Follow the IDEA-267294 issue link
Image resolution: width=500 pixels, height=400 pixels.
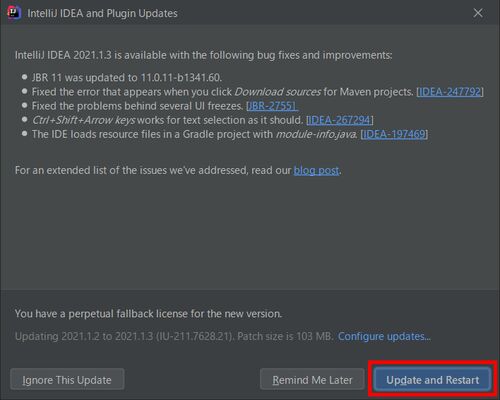click(339, 120)
